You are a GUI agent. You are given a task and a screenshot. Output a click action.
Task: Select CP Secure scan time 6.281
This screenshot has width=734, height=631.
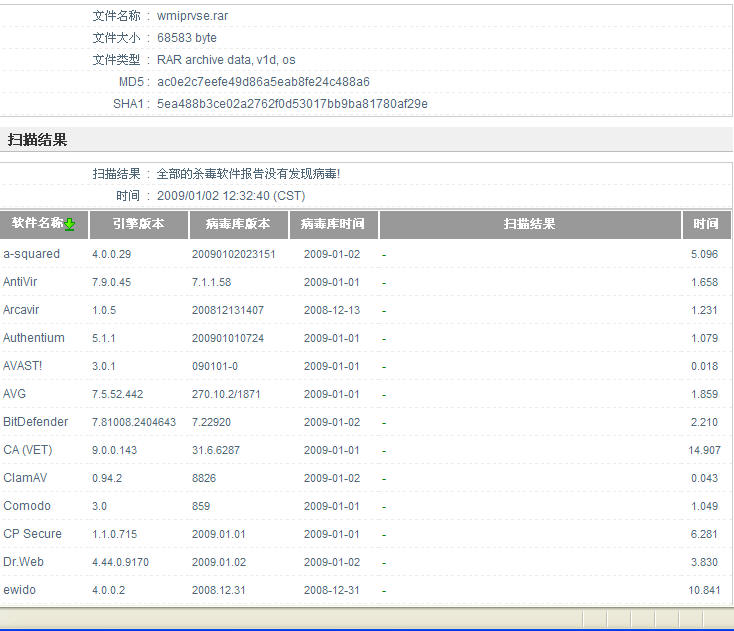(x=704, y=534)
